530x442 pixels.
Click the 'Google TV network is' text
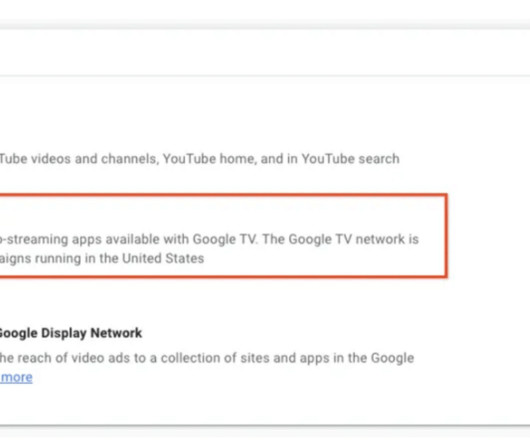coord(354,239)
